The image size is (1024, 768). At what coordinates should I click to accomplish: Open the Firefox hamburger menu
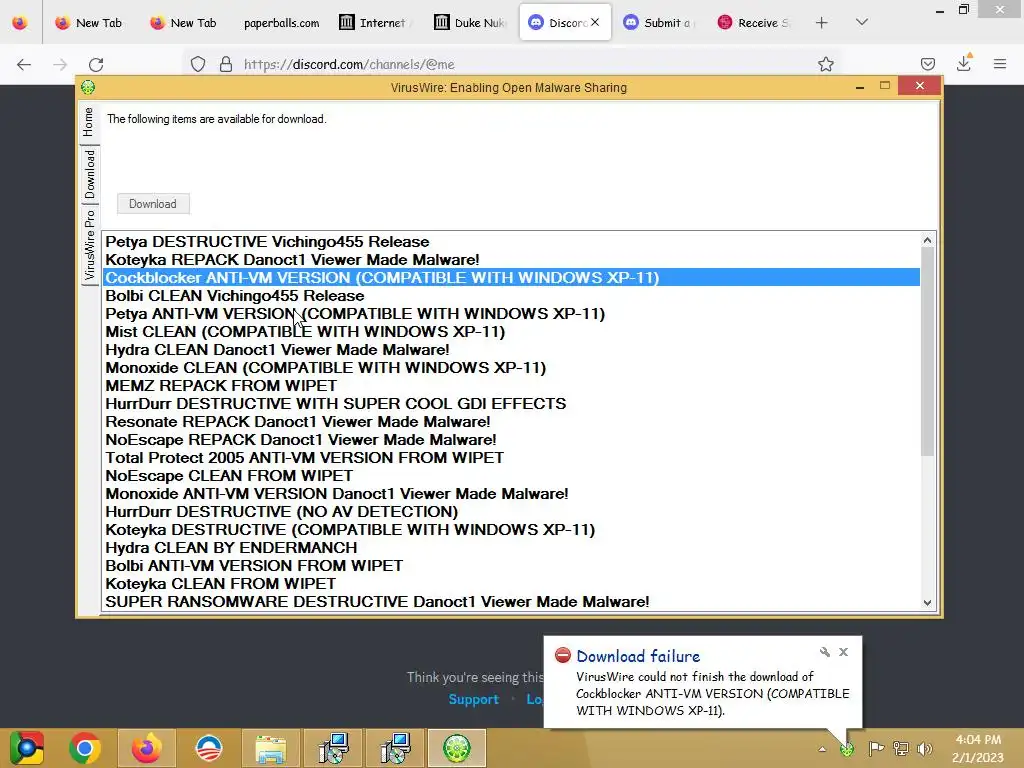1000,64
